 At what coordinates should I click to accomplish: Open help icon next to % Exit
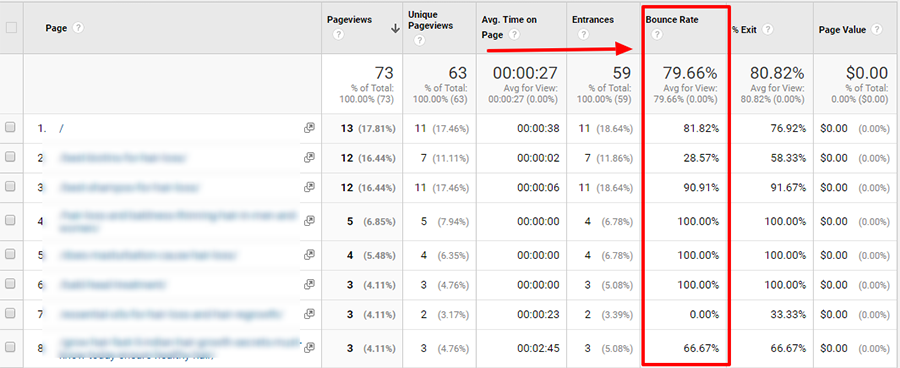[x=768, y=30]
